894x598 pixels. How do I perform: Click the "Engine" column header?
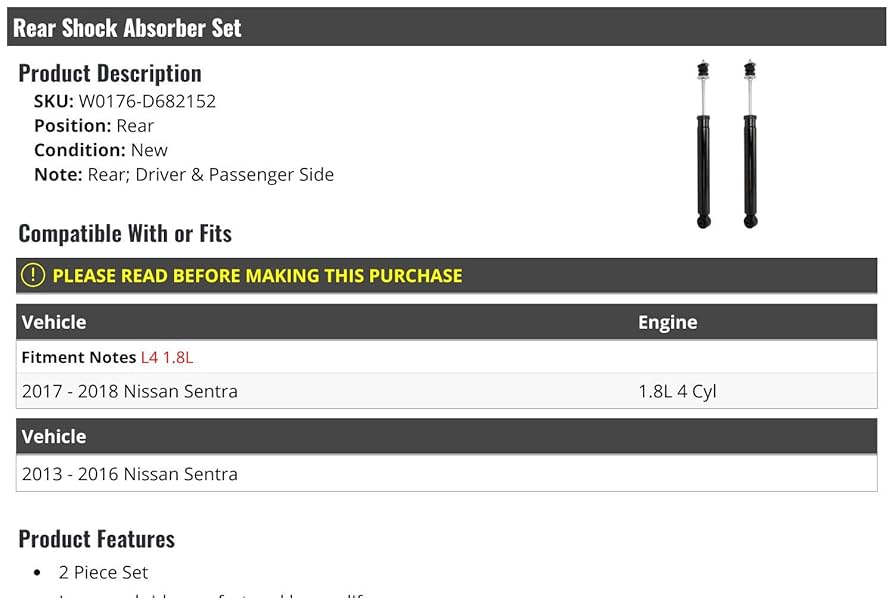pyautogui.click(x=667, y=322)
